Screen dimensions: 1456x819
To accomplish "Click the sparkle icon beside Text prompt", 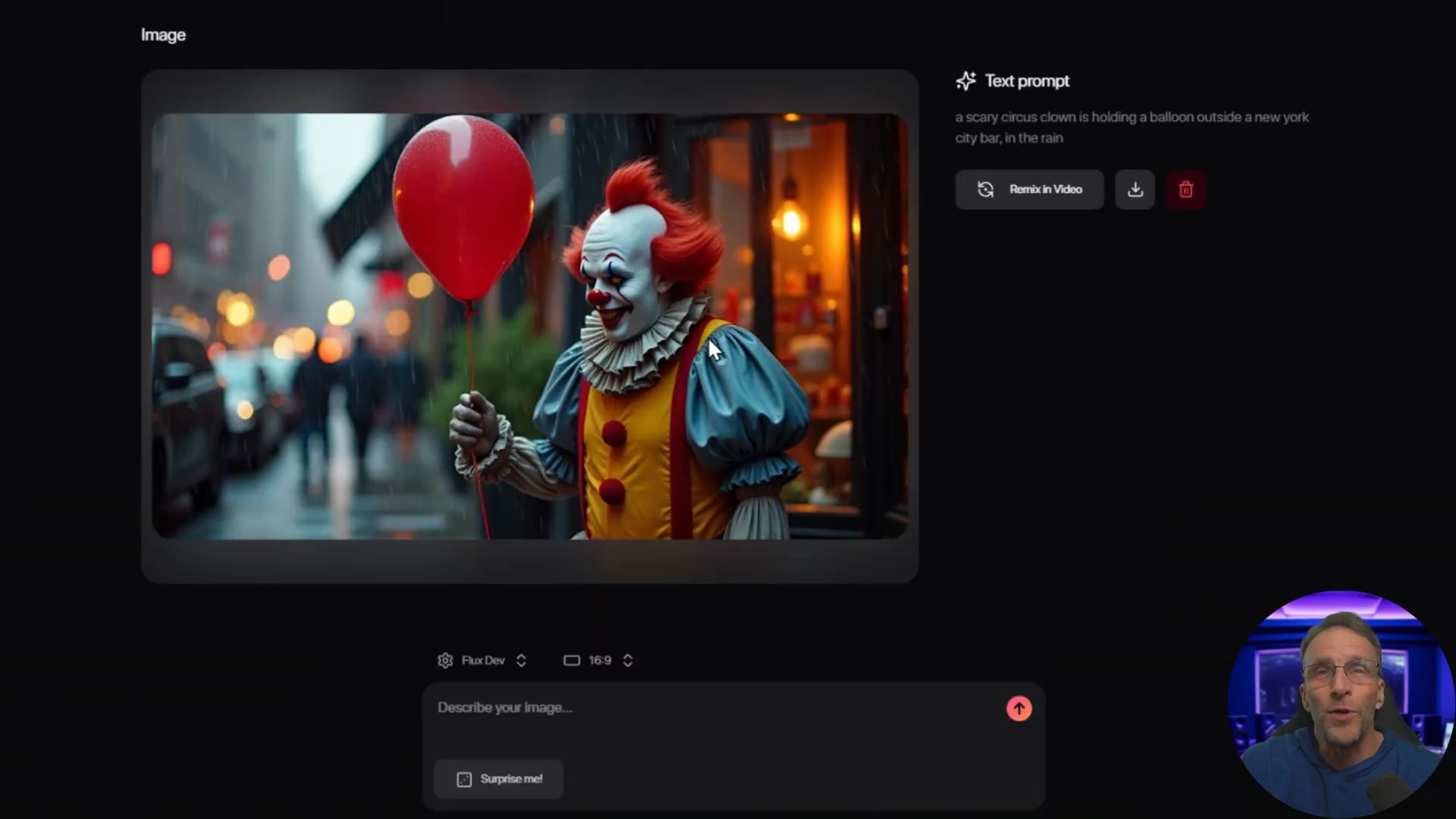I will click(x=965, y=81).
